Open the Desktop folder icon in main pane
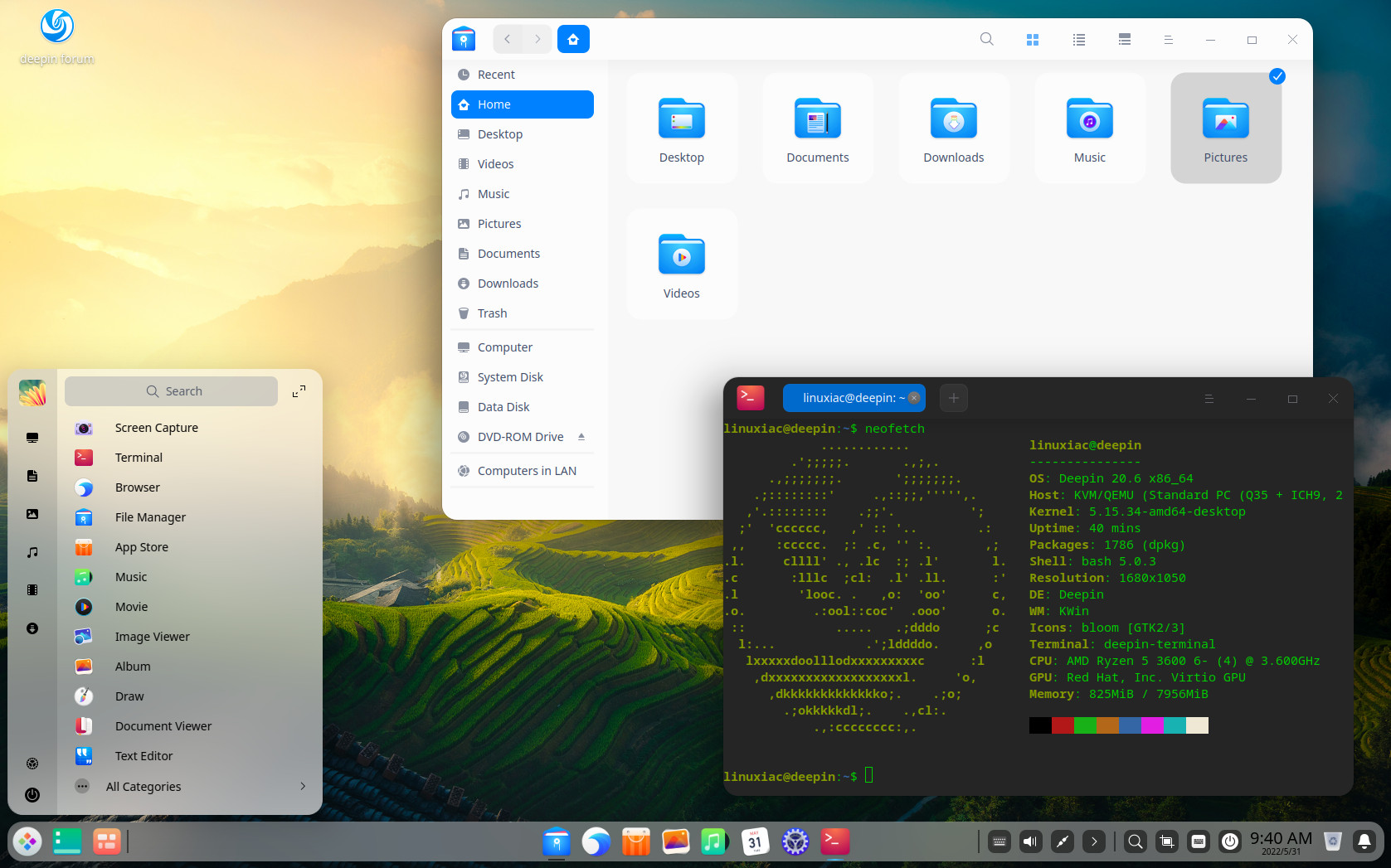The height and width of the screenshot is (868, 1391). click(682, 128)
